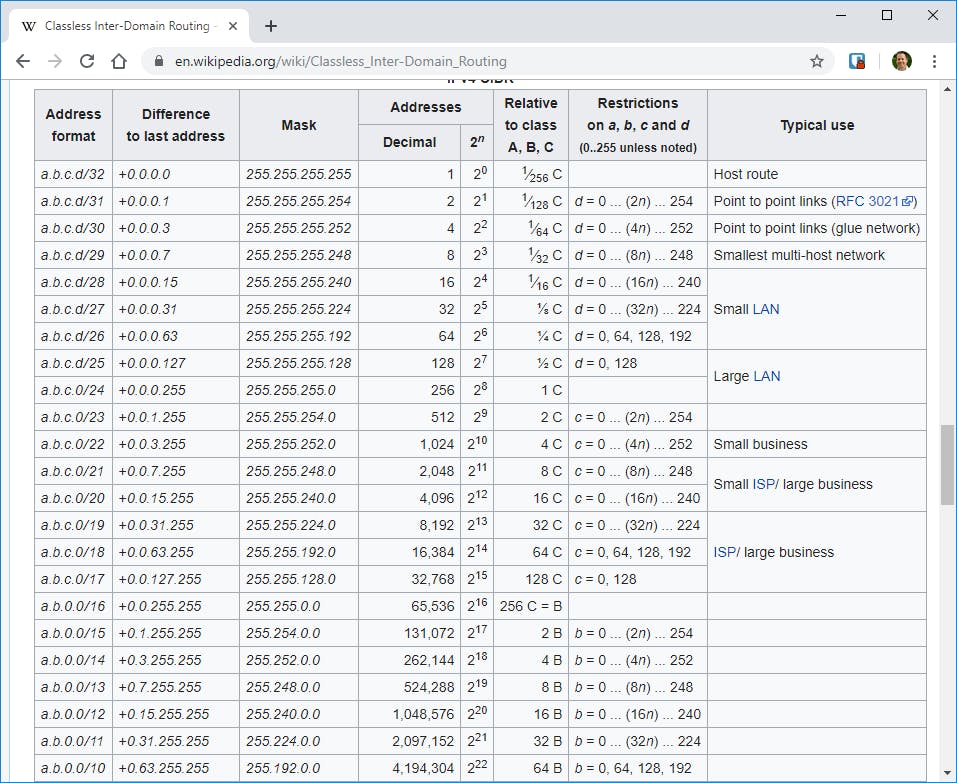Click the browser back arrow
Screen dimensions: 957x783
pos(23,61)
